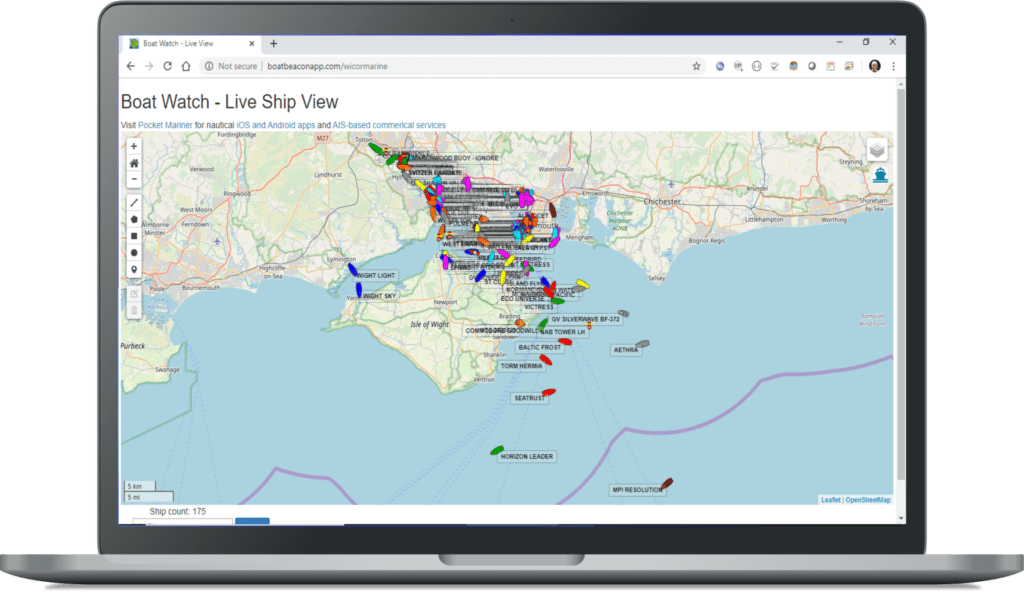This screenshot has width=1024, height=592.
Task: Click the edit layers icon
Action: coord(133,293)
